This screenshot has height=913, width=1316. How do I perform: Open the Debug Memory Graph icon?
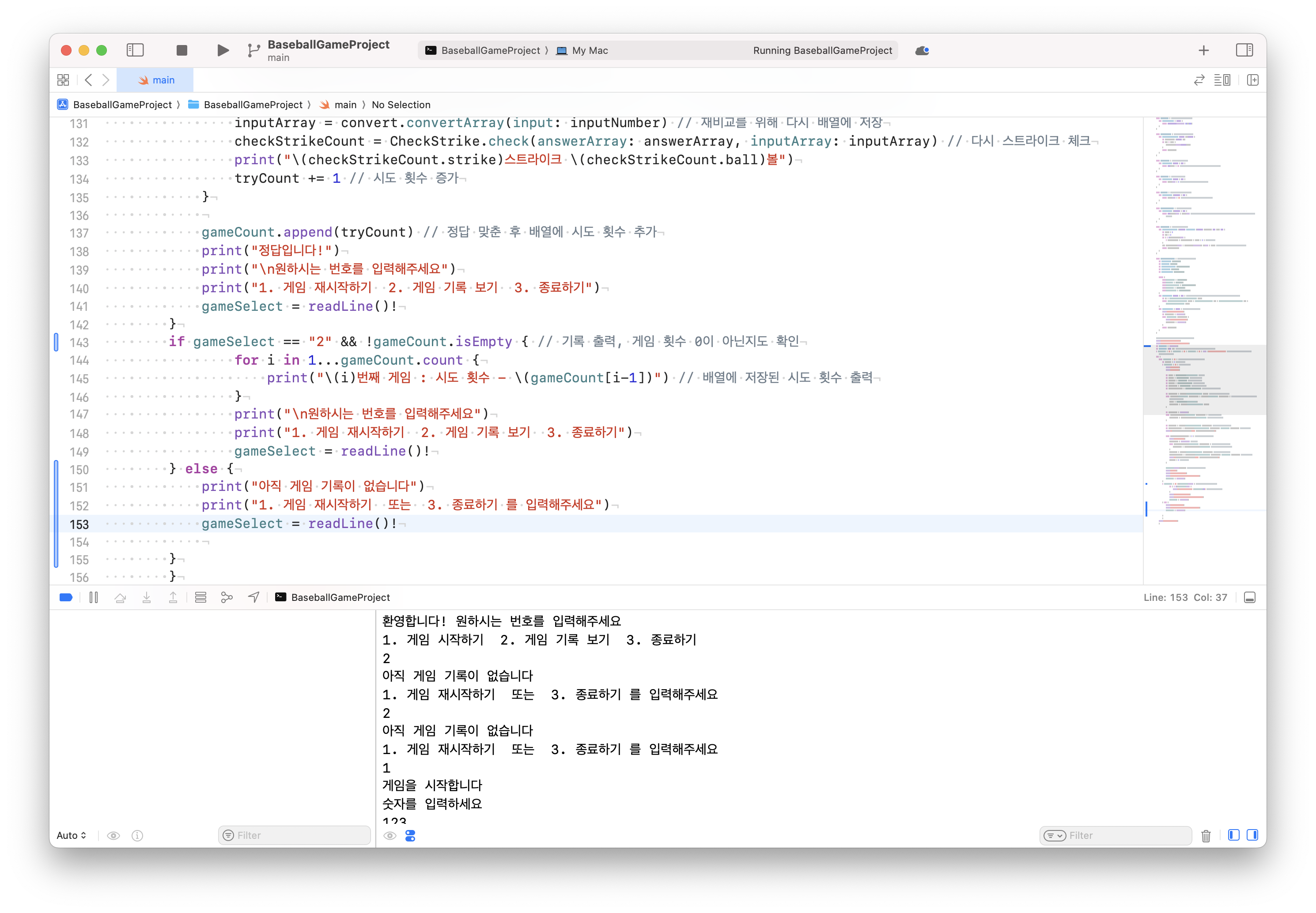pos(227,597)
